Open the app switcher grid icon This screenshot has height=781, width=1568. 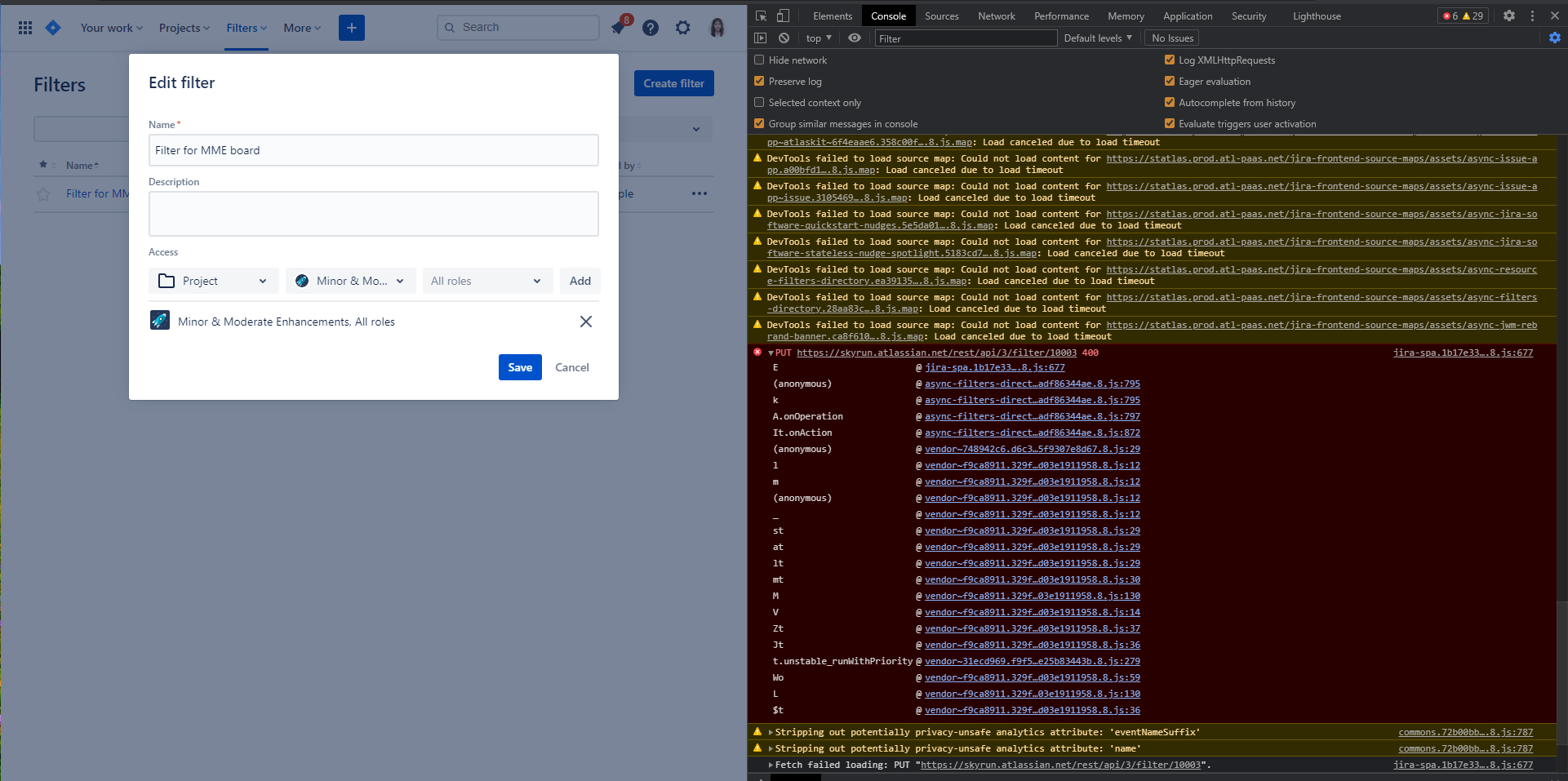point(25,28)
